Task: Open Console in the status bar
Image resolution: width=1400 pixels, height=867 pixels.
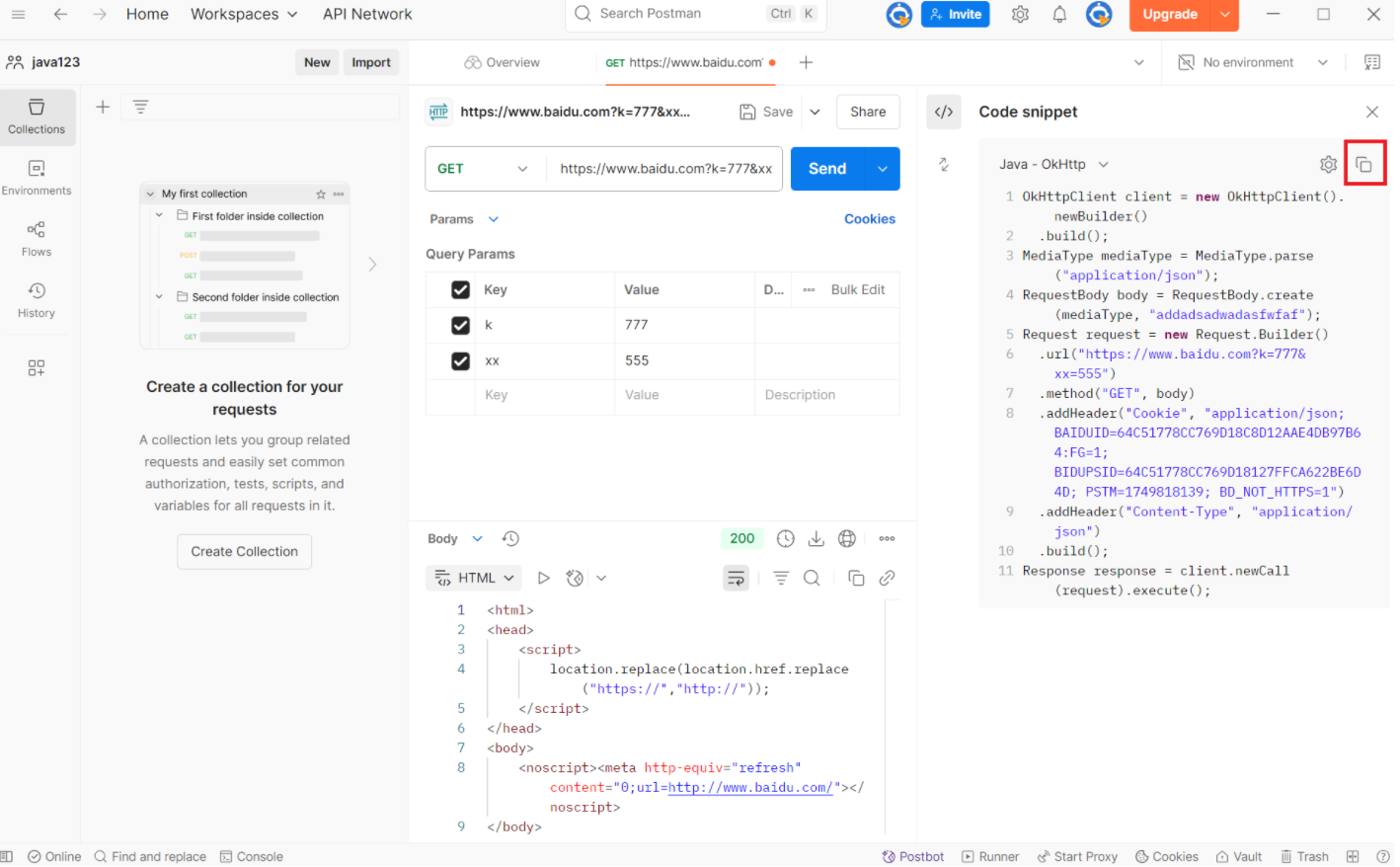Action: (x=252, y=856)
